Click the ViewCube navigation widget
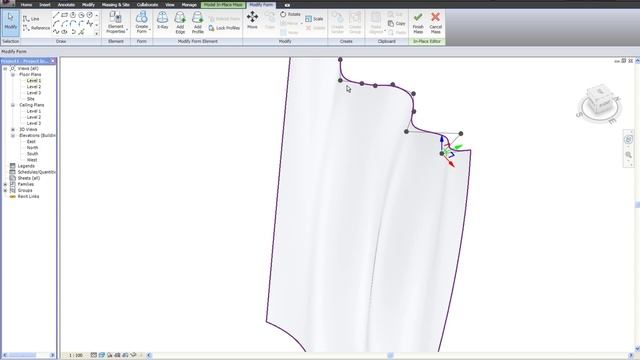 coord(599,103)
